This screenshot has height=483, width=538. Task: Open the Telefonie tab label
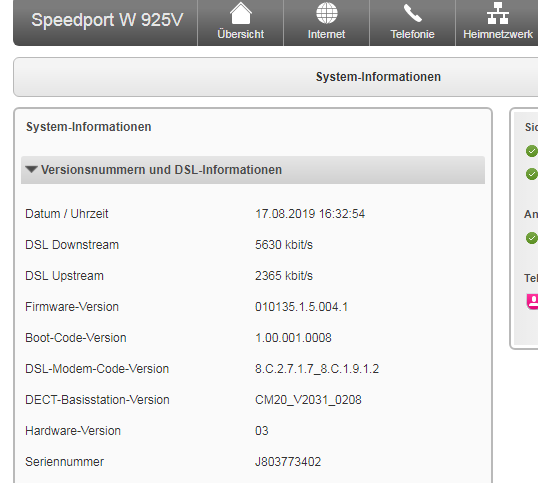[x=412, y=34]
